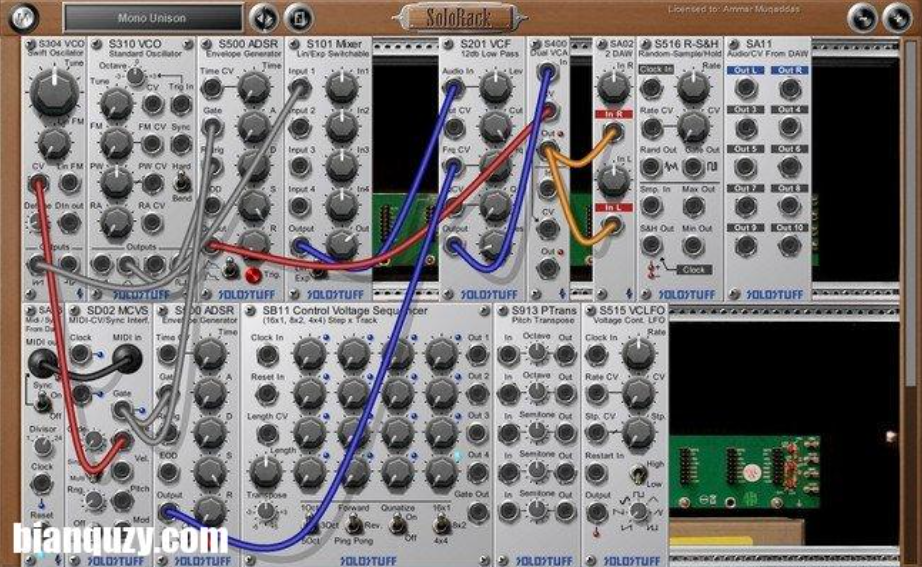Click the Out R jack on SA11

[790, 88]
